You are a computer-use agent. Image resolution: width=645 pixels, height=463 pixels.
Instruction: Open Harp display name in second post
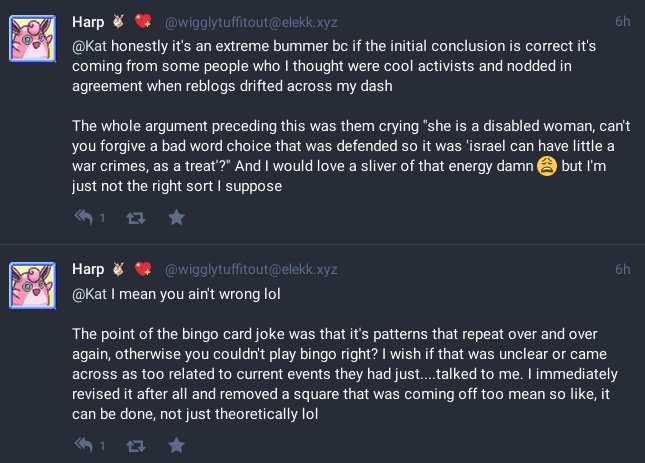click(88, 269)
